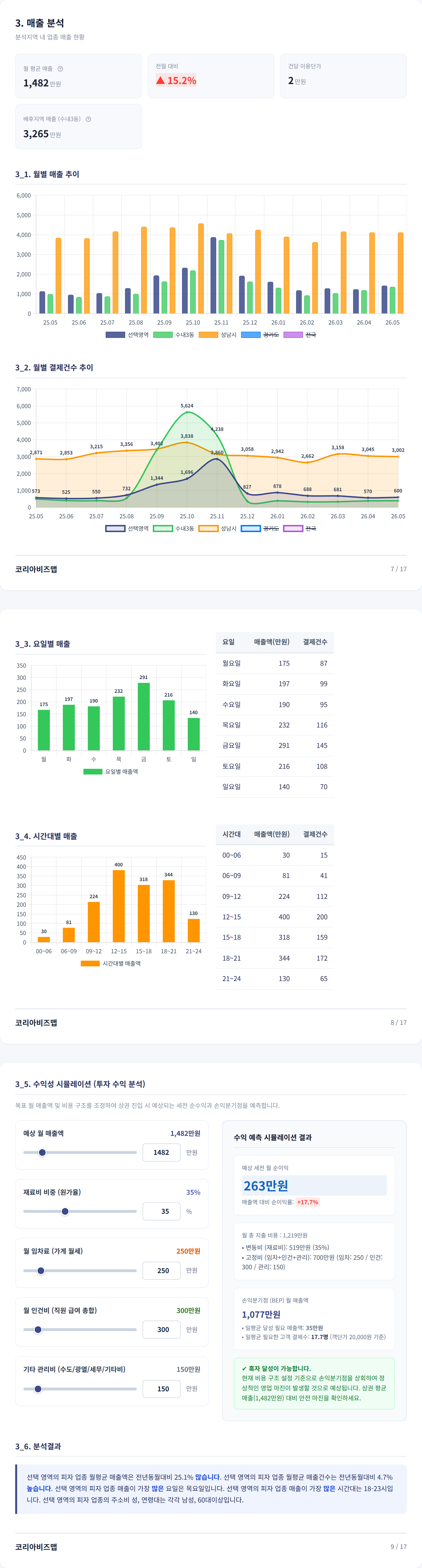Click the 건당 이용단가 card label

pyautogui.click(x=304, y=66)
